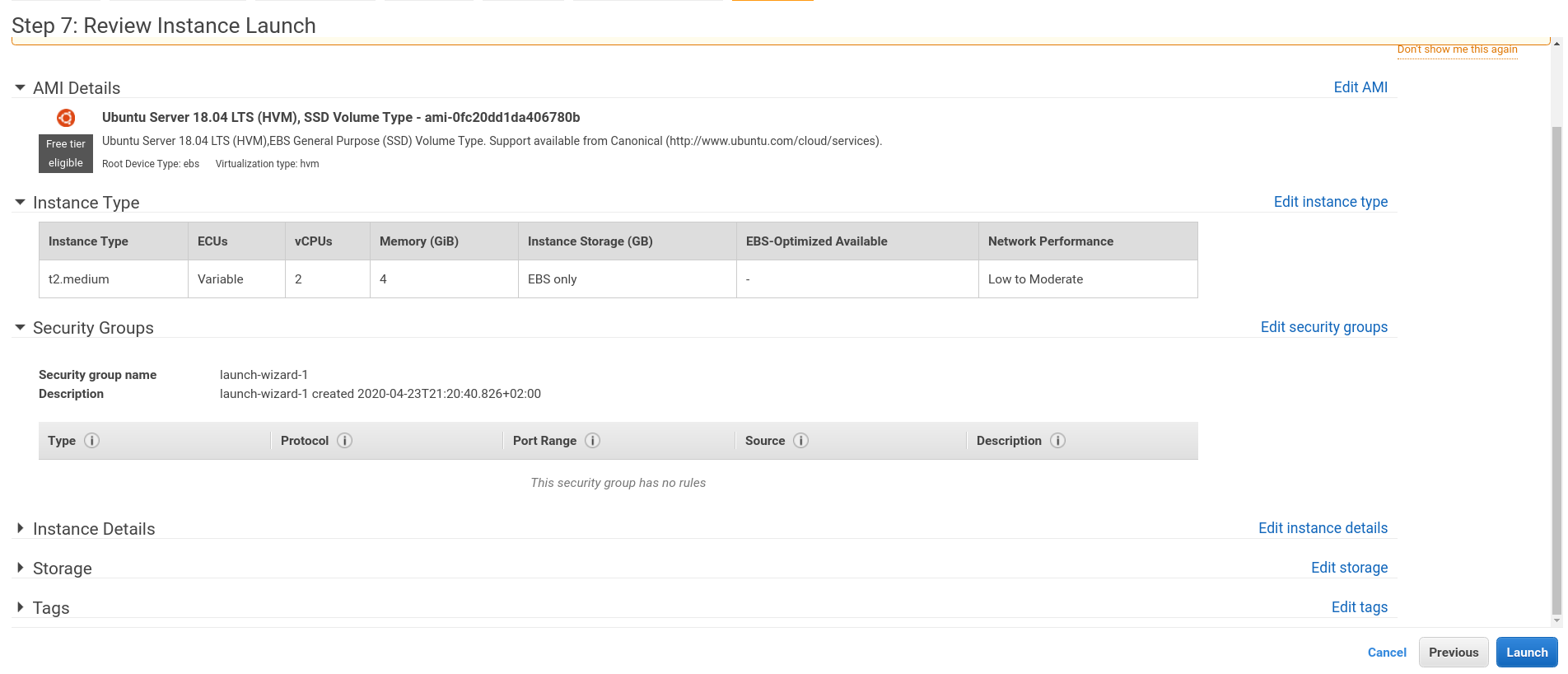Open Edit storage link
The image size is (1568, 674).
pos(1349,568)
